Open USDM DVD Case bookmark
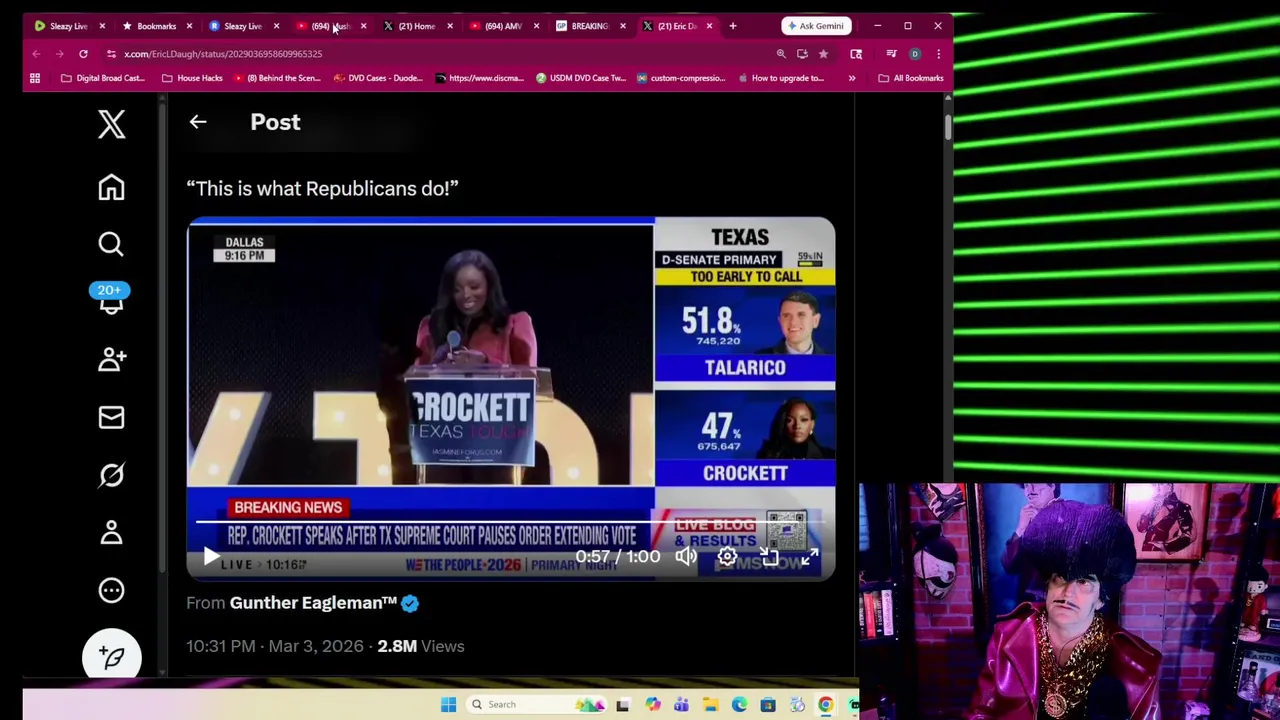The height and width of the screenshot is (720, 1280). (580, 78)
